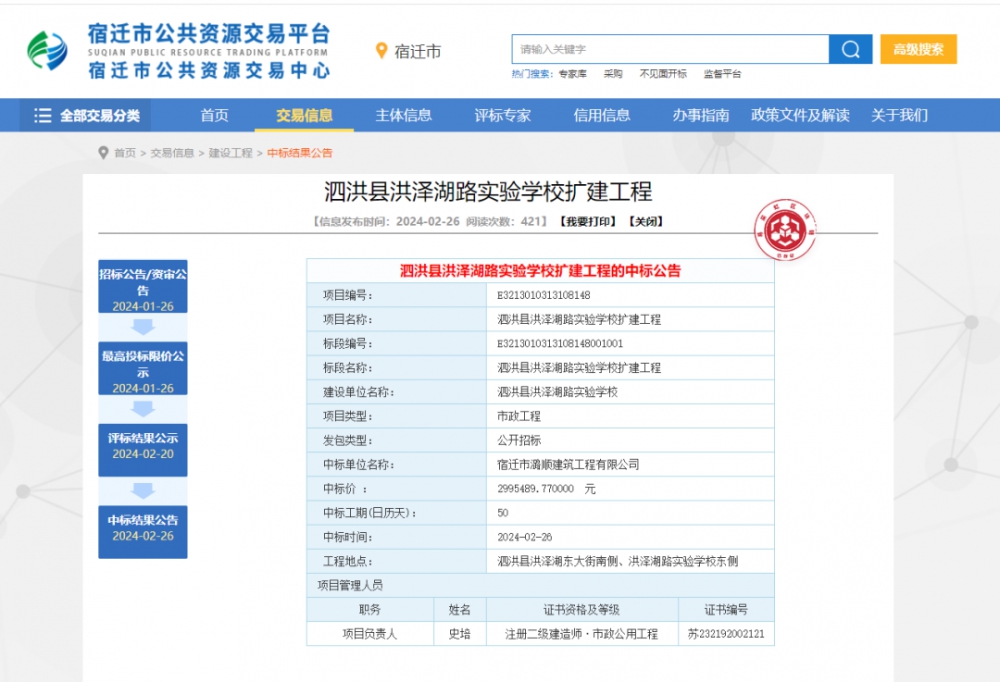Open the 招标公告/资审公告 2024-01-26 step
This screenshot has width=1000, height=682.
[x=143, y=286]
